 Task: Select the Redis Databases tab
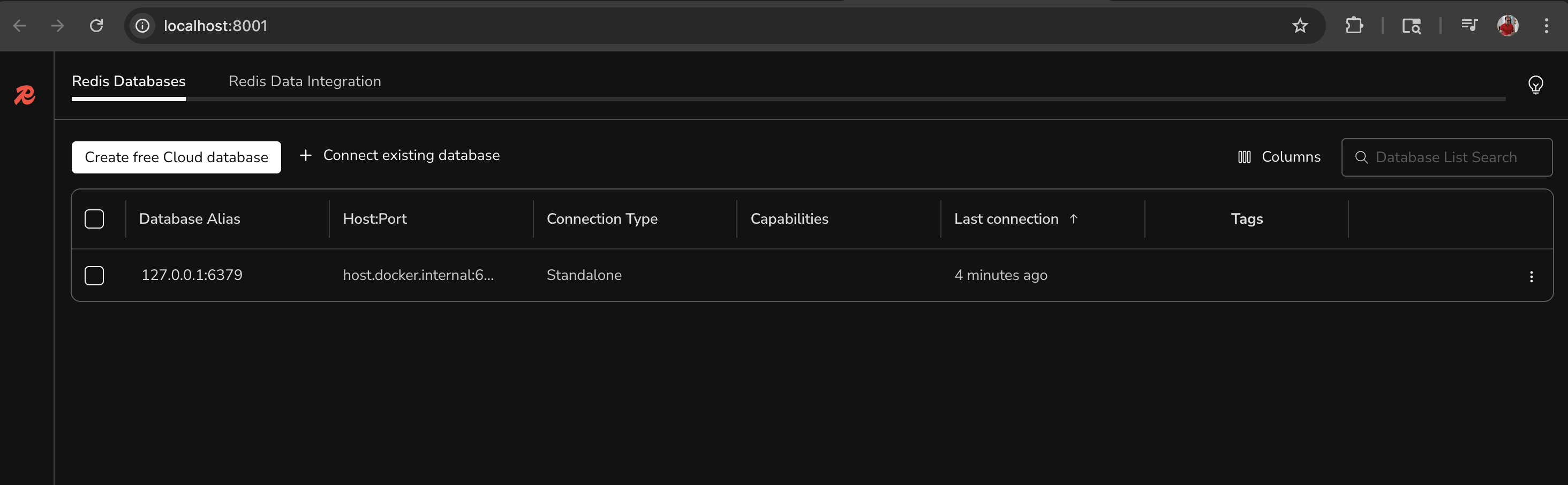click(x=129, y=81)
